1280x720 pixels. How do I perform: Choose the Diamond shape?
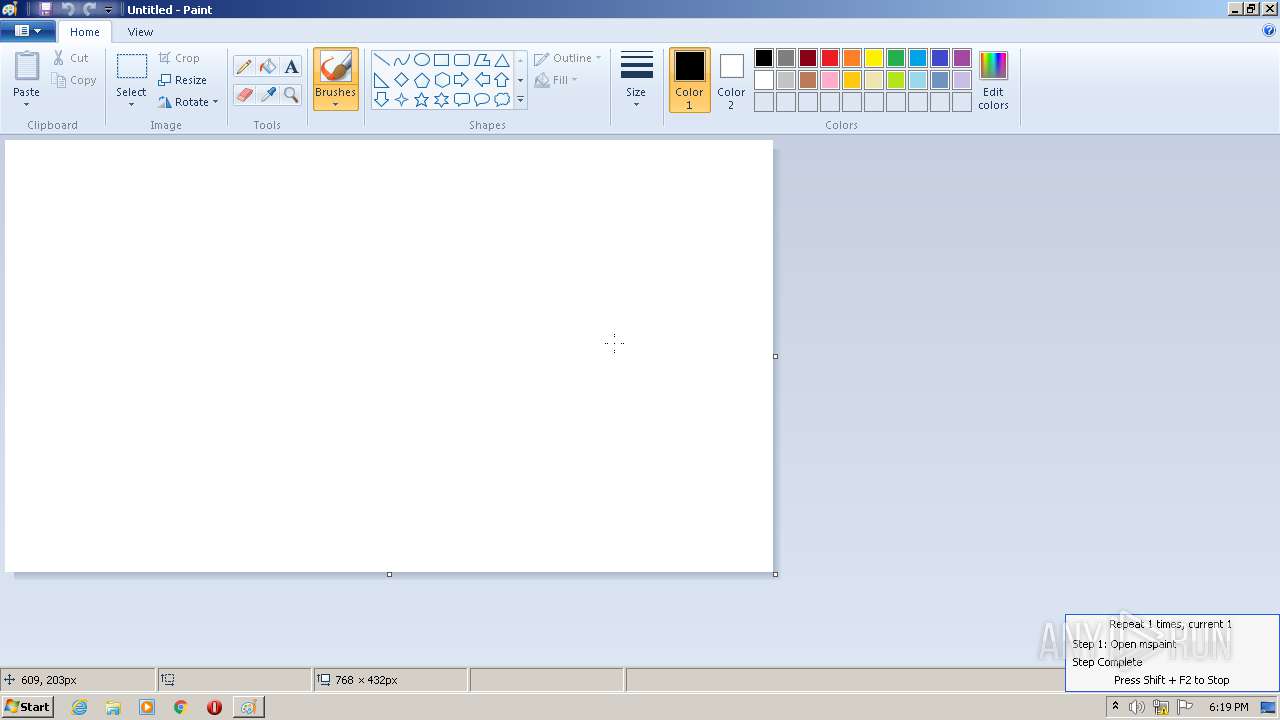pyautogui.click(x=401, y=80)
